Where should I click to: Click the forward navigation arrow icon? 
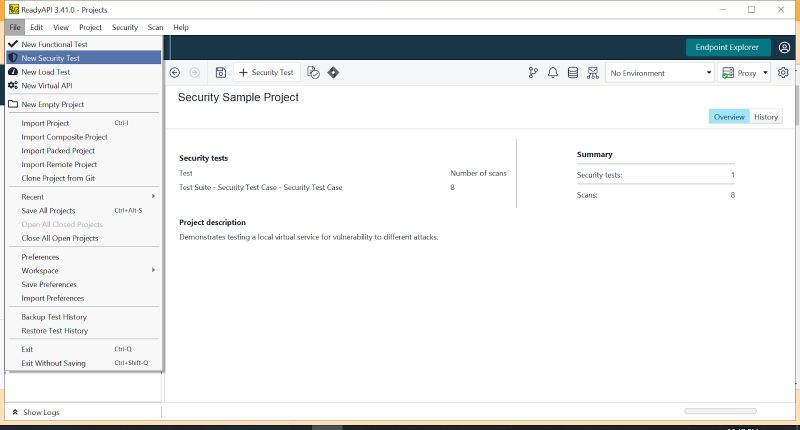click(194, 72)
